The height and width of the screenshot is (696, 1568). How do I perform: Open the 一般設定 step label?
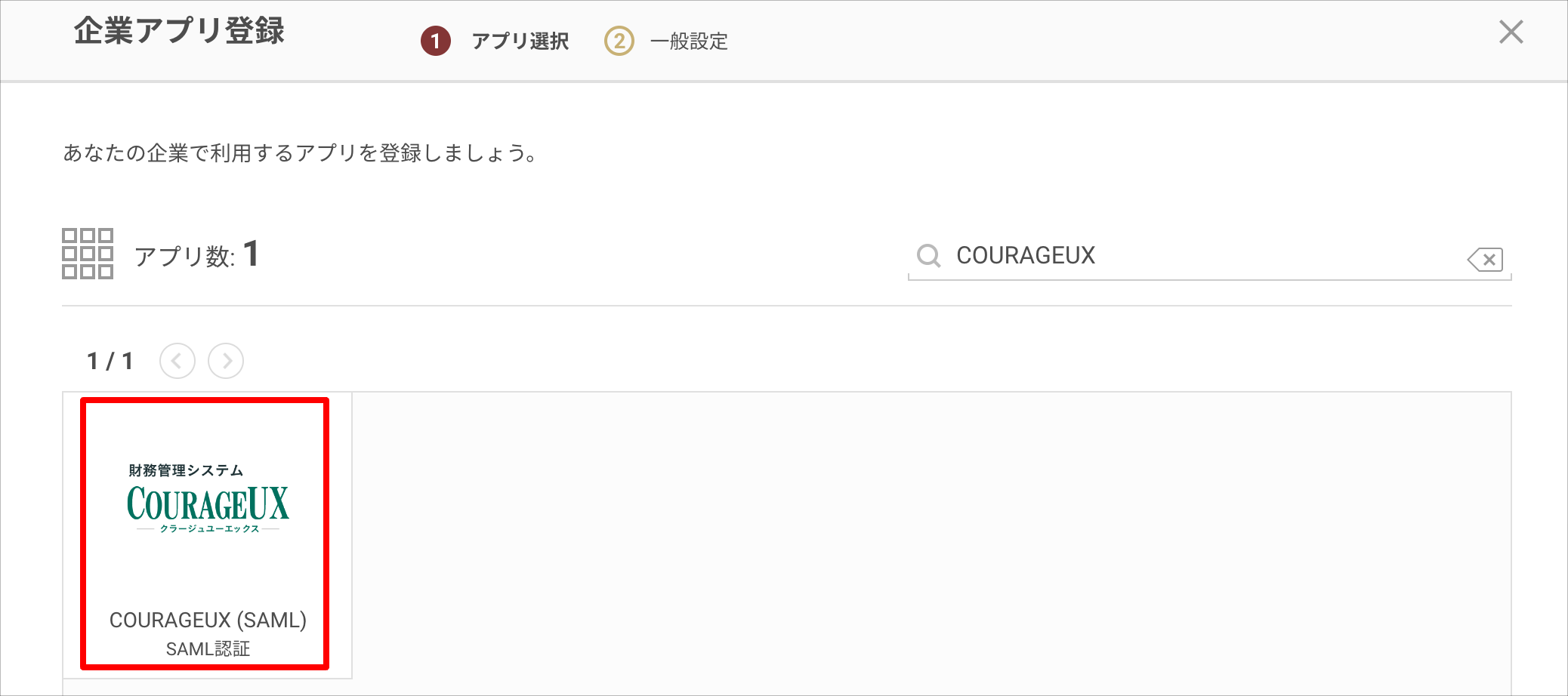click(689, 41)
